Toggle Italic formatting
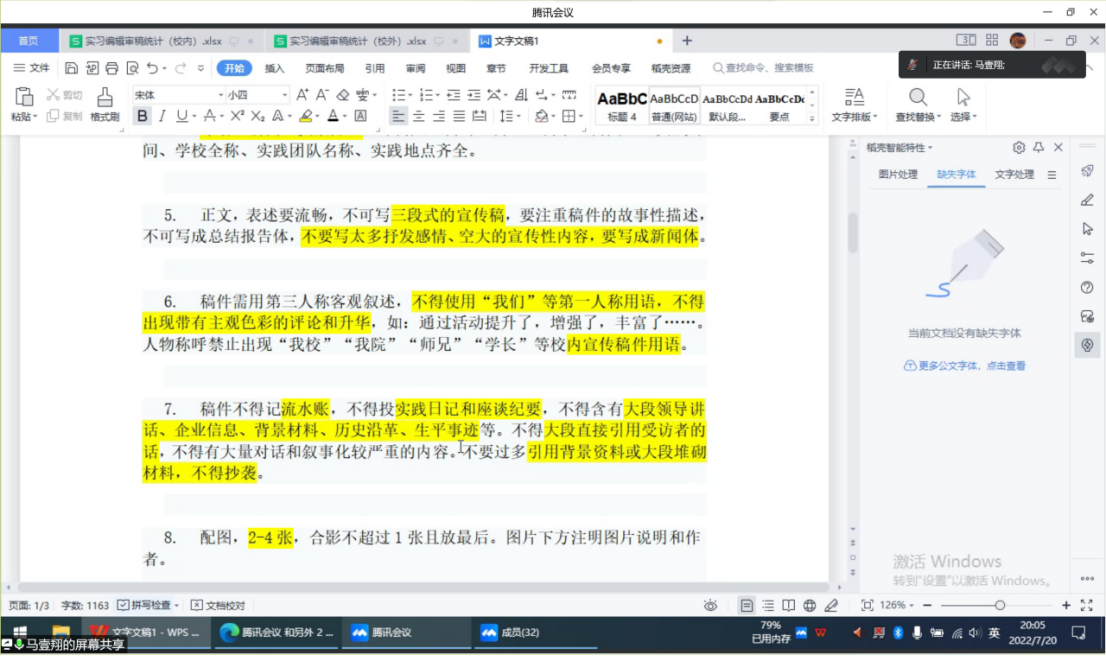The height and width of the screenshot is (656, 1106). click(x=162, y=116)
